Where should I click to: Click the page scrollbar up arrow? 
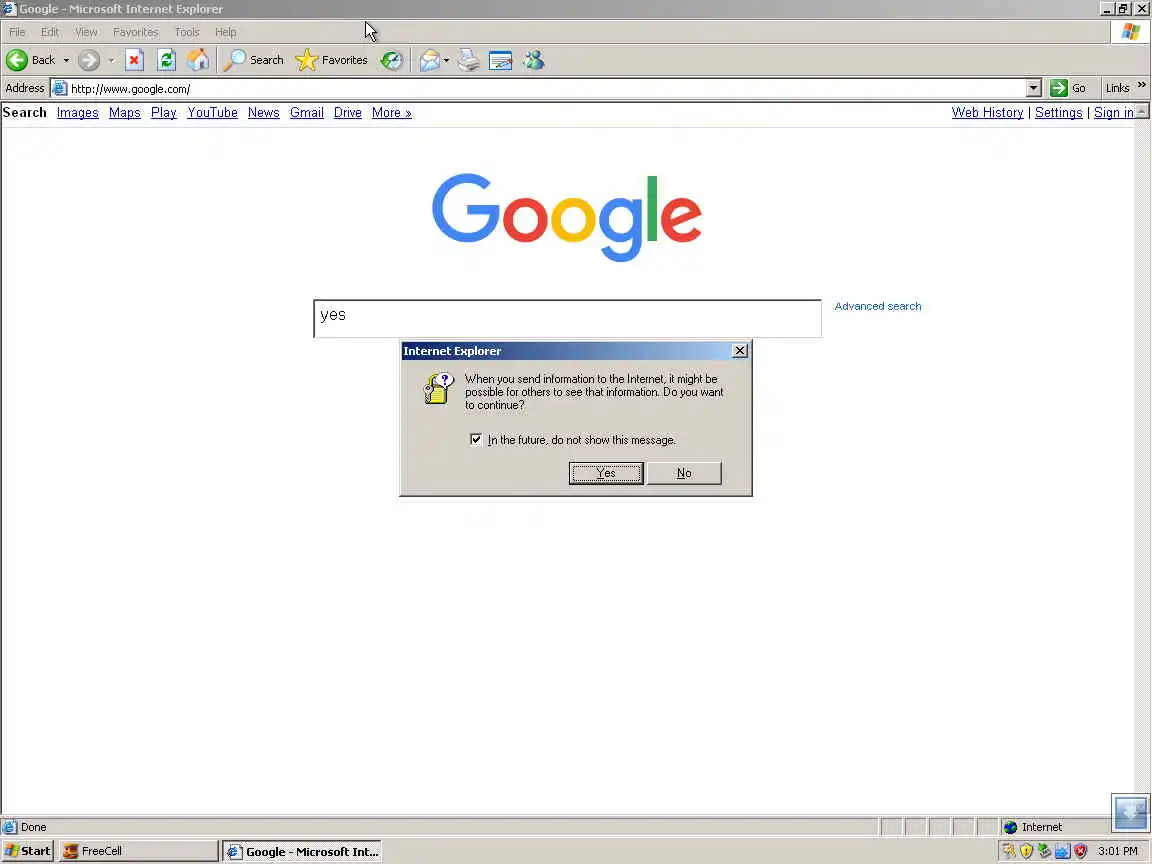point(1142,112)
